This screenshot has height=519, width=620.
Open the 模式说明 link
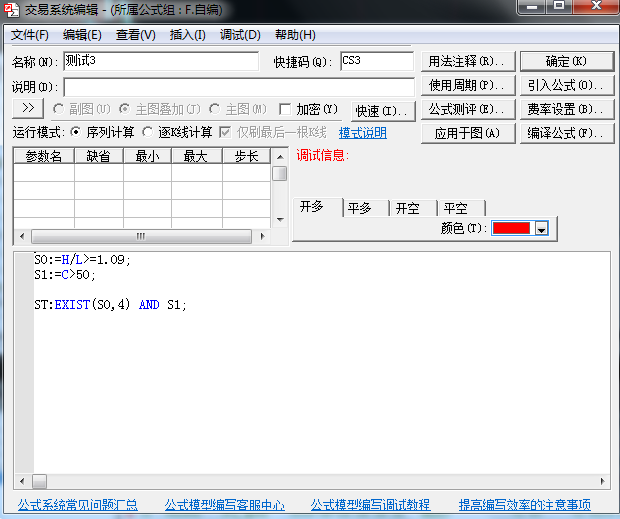pos(363,133)
